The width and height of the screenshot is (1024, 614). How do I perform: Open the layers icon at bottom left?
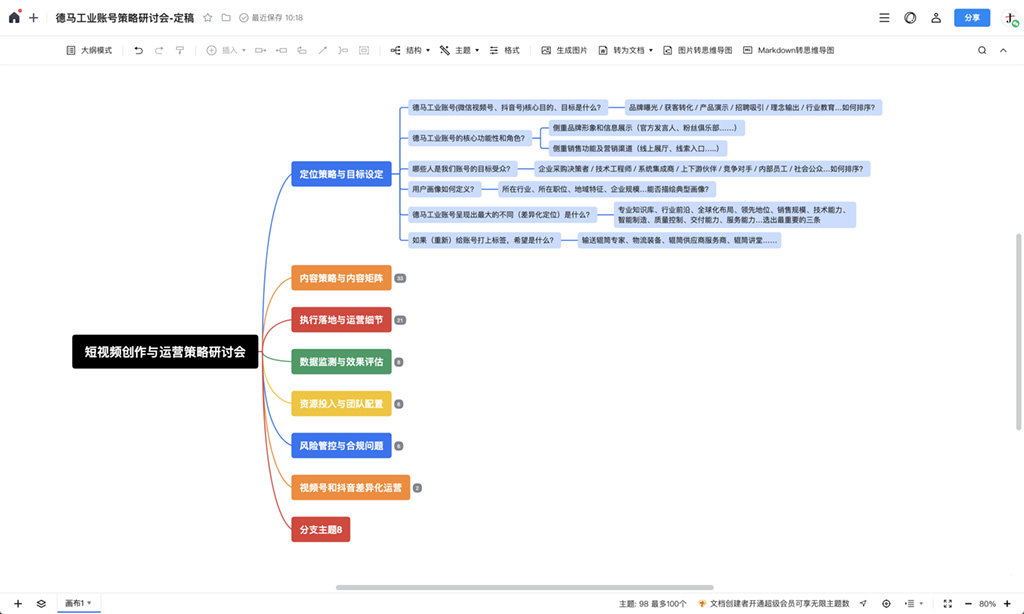click(x=41, y=604)
